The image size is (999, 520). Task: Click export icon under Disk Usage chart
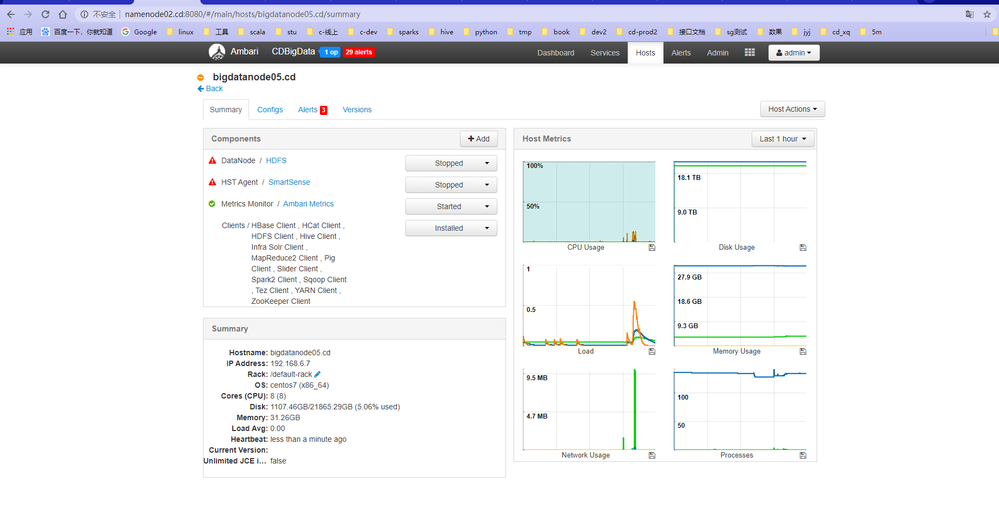pyautogui.click(x=803, y=247)
